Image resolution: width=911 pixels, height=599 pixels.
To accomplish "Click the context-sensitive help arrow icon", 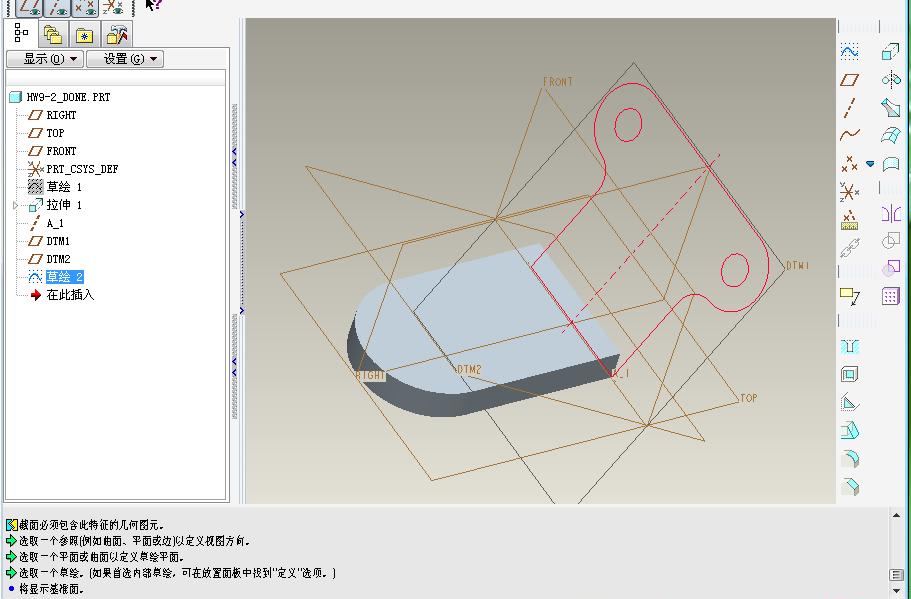I will [153, 5].
